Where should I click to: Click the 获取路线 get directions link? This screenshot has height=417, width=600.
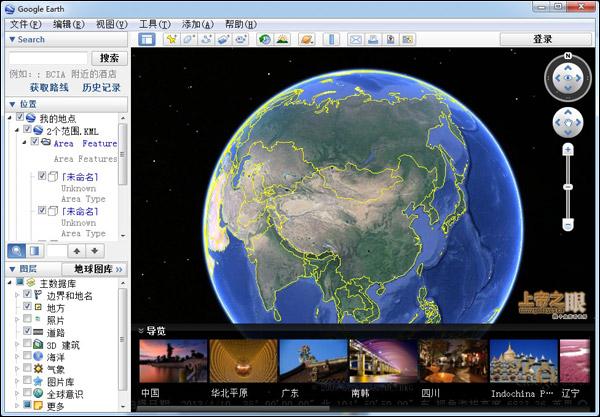pyautogui.click(x=49, y=88)
